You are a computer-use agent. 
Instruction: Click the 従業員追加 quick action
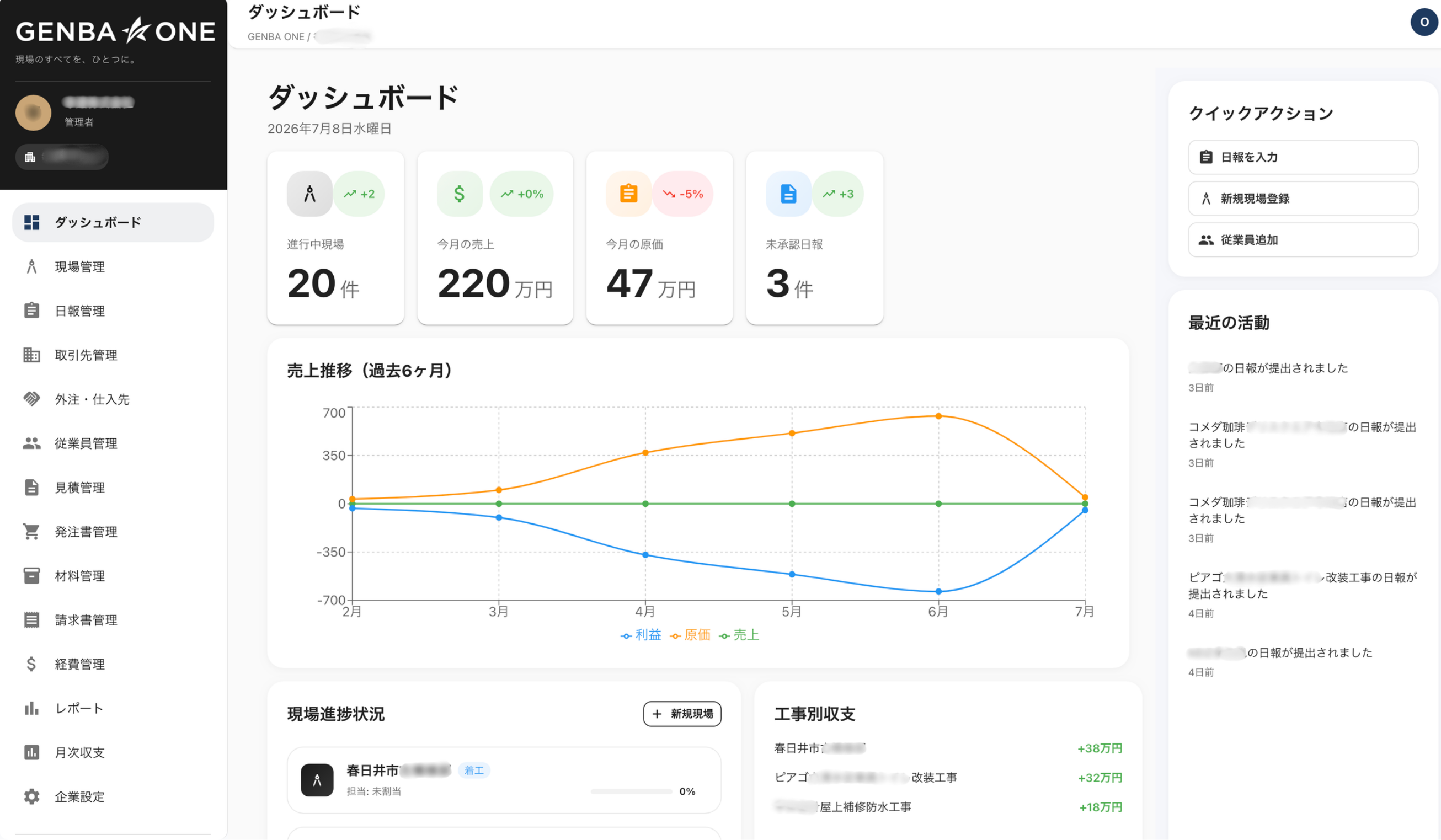pos(1303,240)
